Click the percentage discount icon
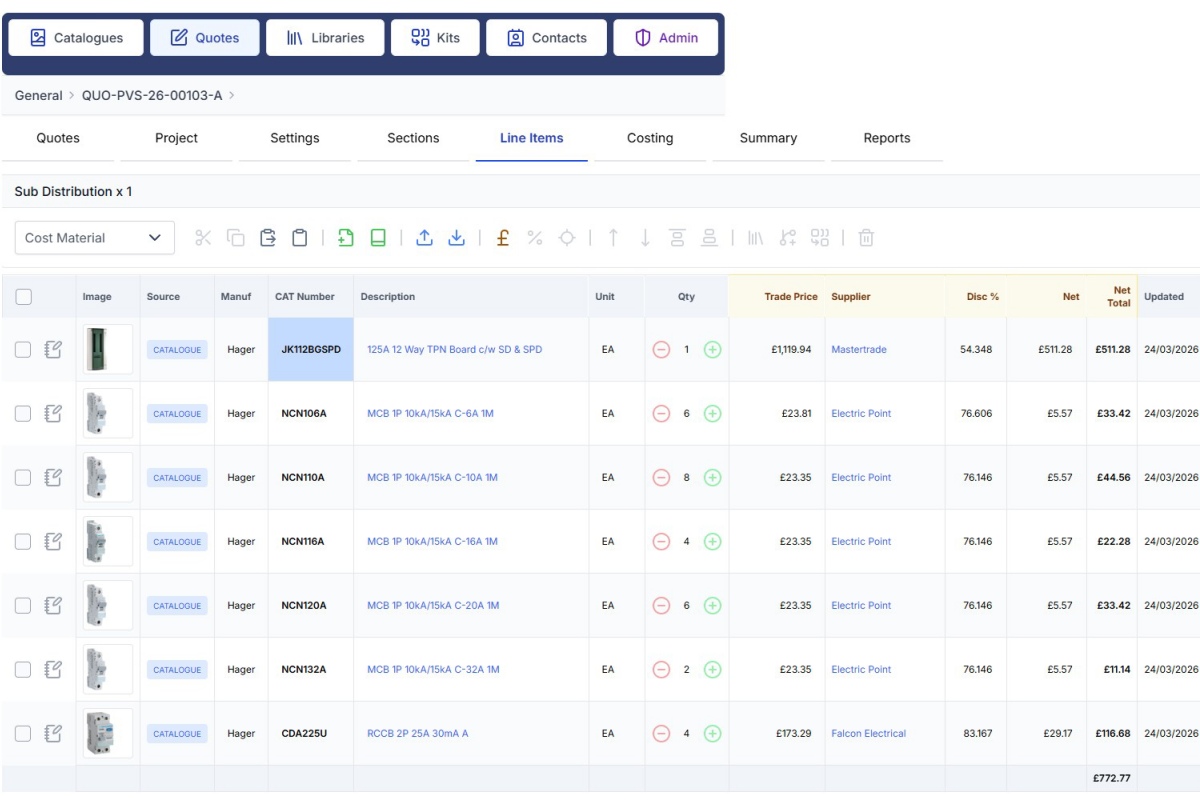Screen dimensions: 1200x800 [x=535, y=238]
